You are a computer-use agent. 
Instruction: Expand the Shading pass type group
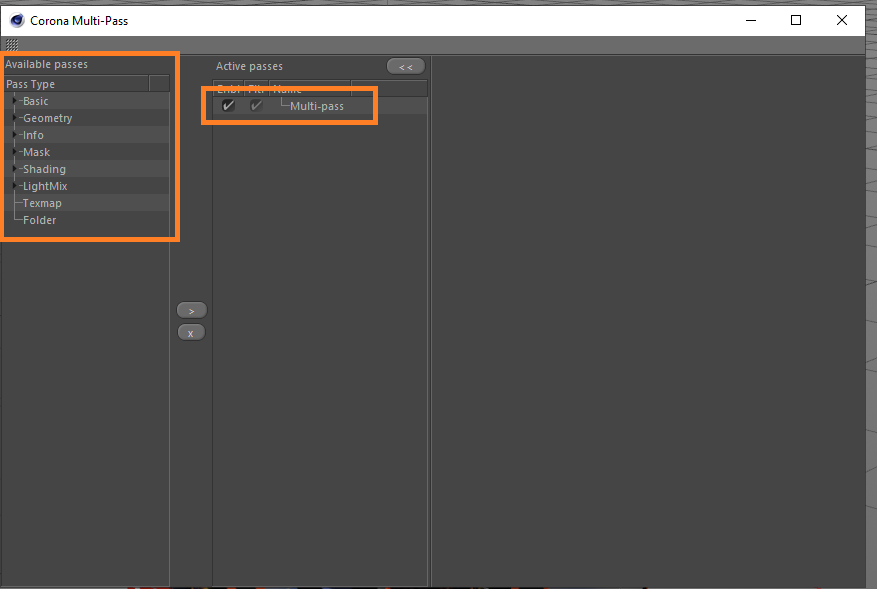tap(15, 168)
